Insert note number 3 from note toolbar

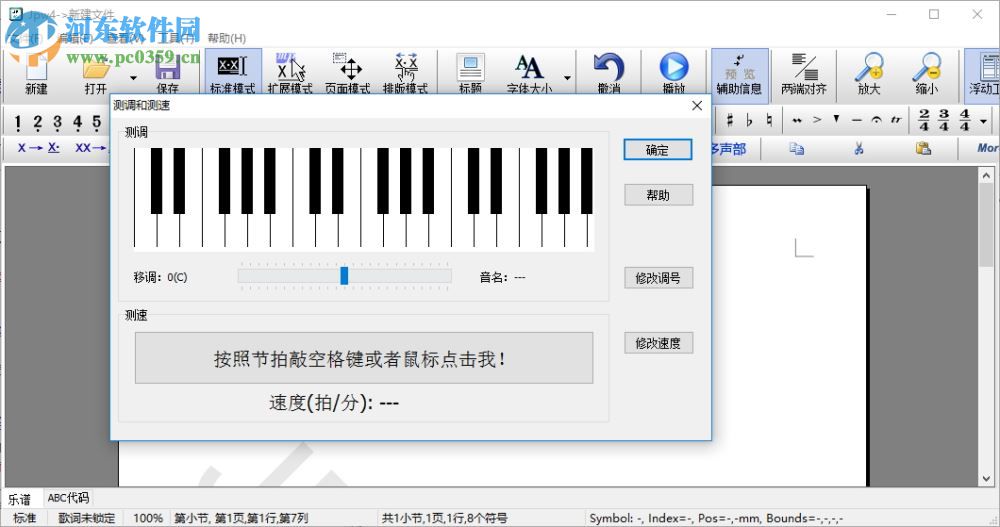click(57, 121)
